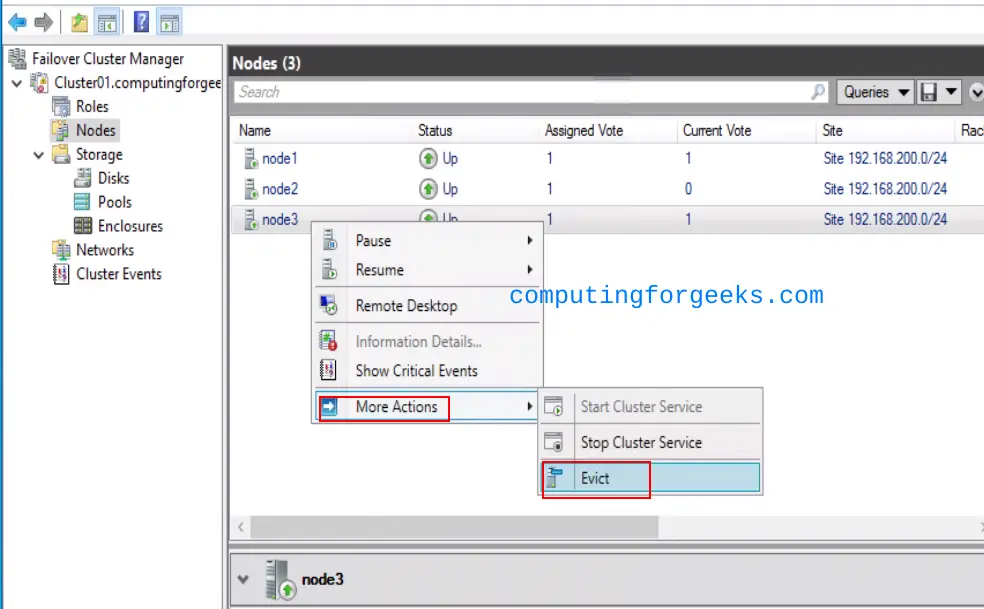
Task: Choose Resume in the context menu
Action: click(x=427, y=270)
